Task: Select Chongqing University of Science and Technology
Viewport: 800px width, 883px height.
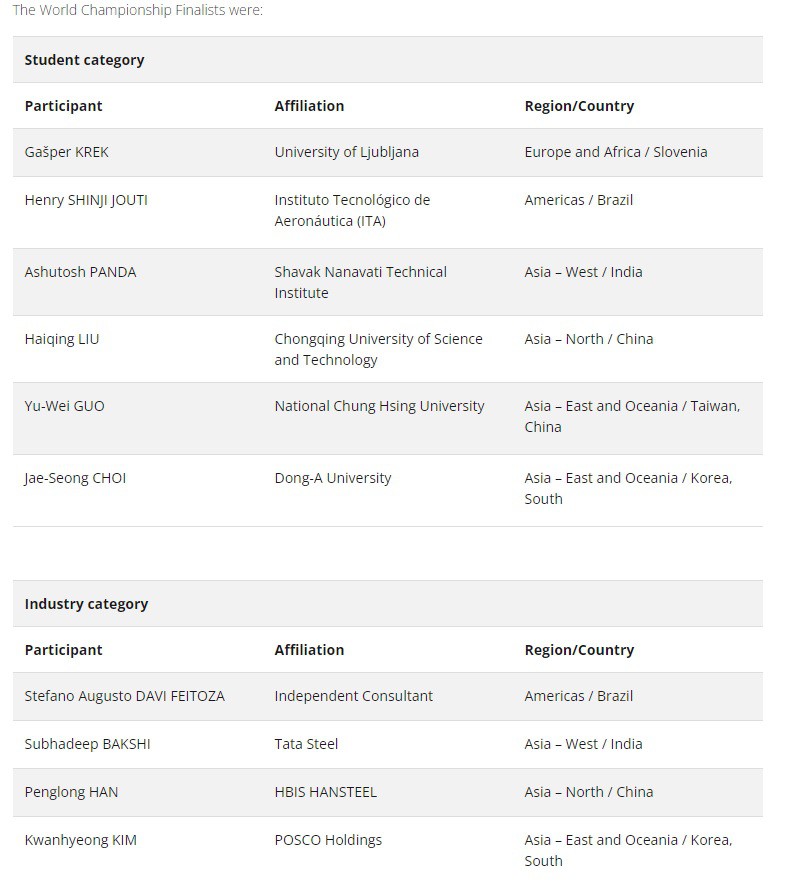Action: point(378,349)
